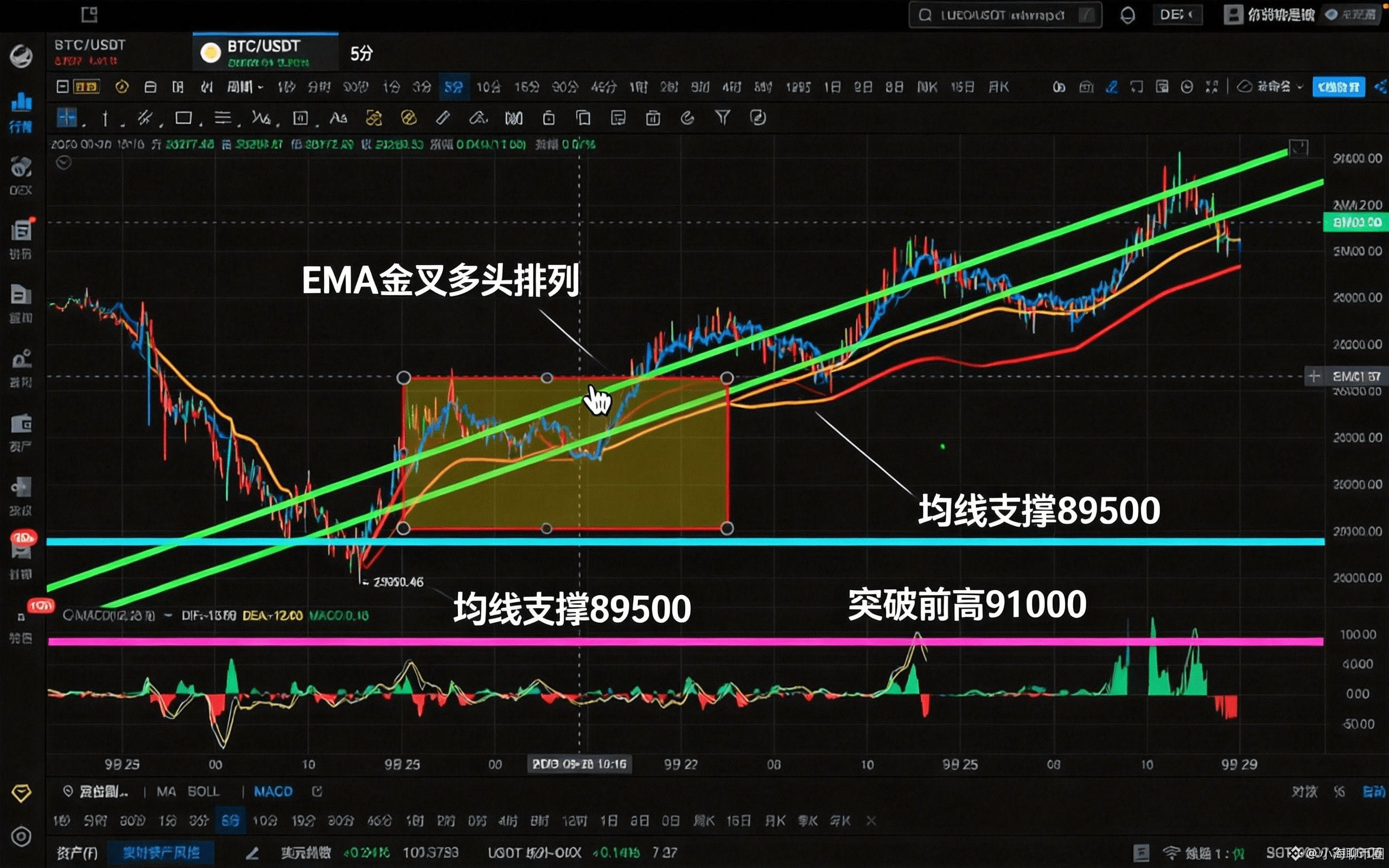
Task: Enable the BOLL indicator
Action: [203, 792]
